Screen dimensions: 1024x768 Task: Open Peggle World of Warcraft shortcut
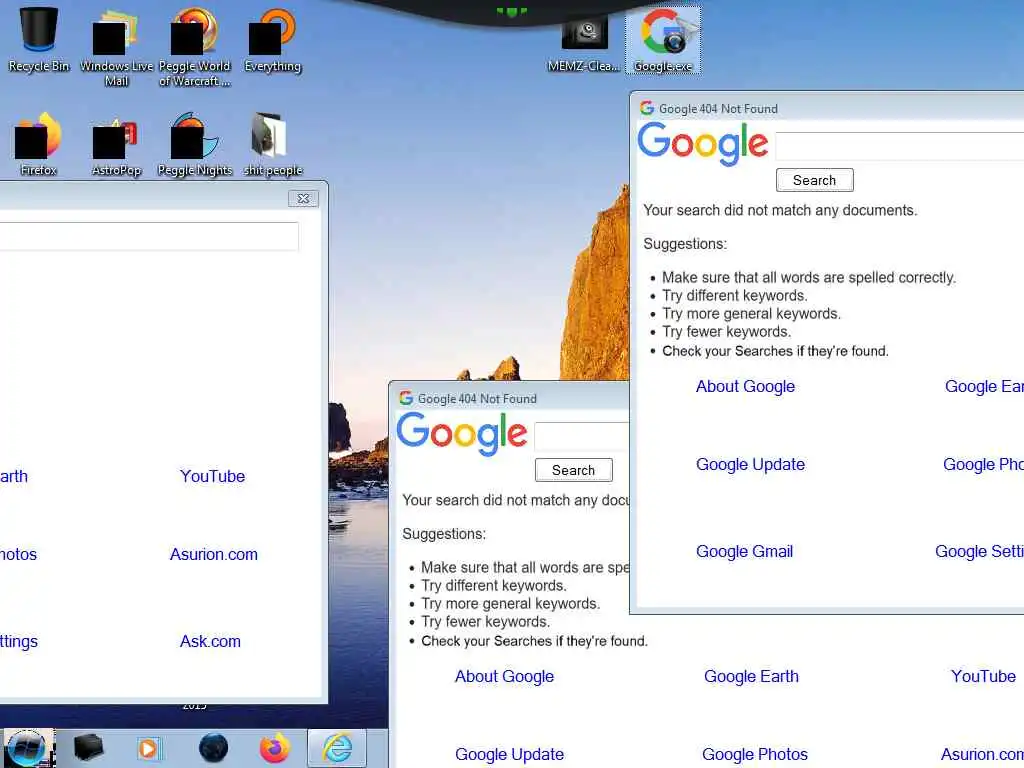pyautogui.click(x=195, y=47)
